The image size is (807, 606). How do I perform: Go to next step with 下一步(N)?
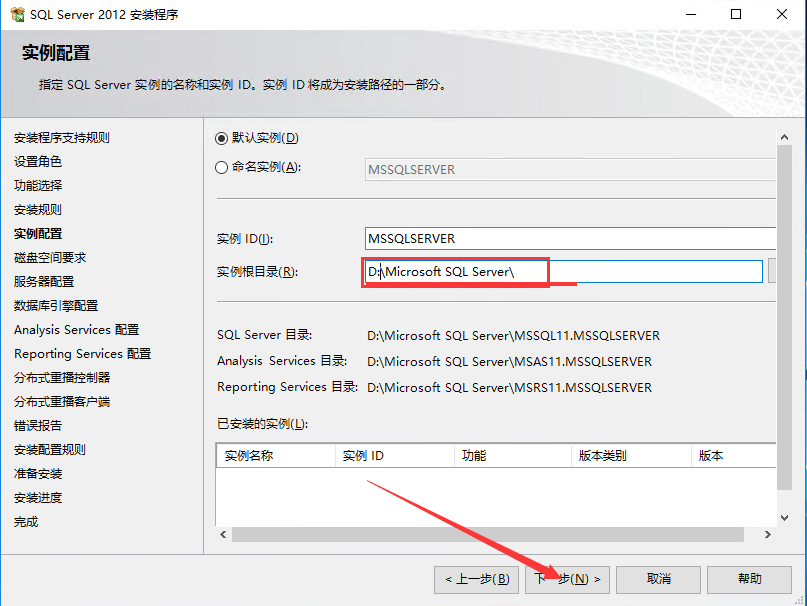[567, 579]
